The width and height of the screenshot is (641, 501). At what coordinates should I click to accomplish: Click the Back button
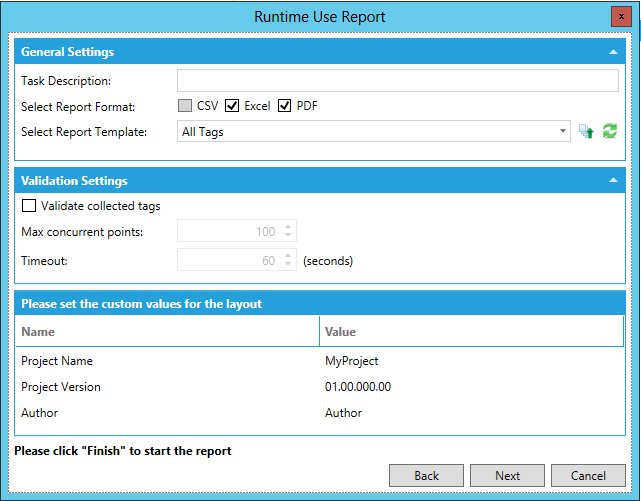[426, 476]
